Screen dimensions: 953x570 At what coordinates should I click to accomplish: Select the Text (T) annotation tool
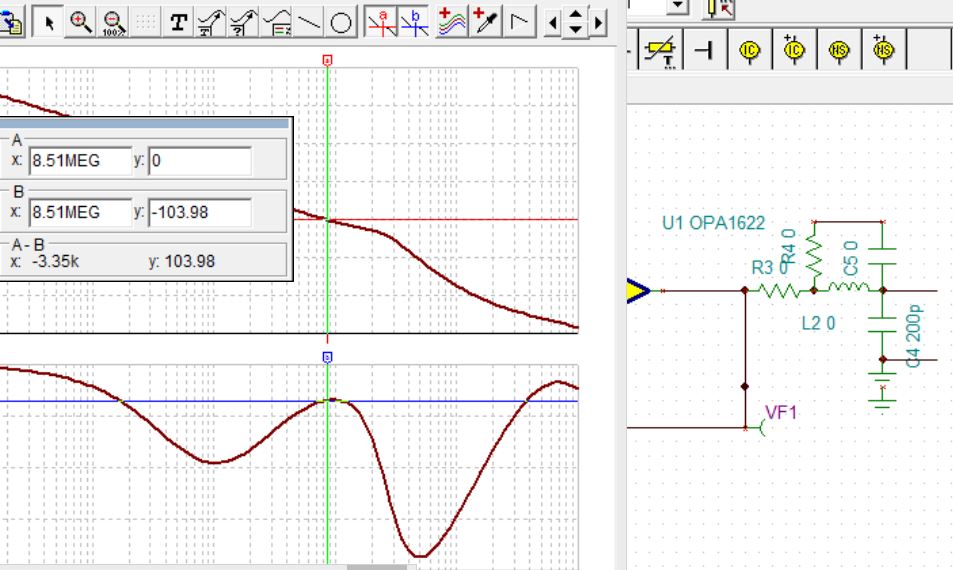point(178,22)
